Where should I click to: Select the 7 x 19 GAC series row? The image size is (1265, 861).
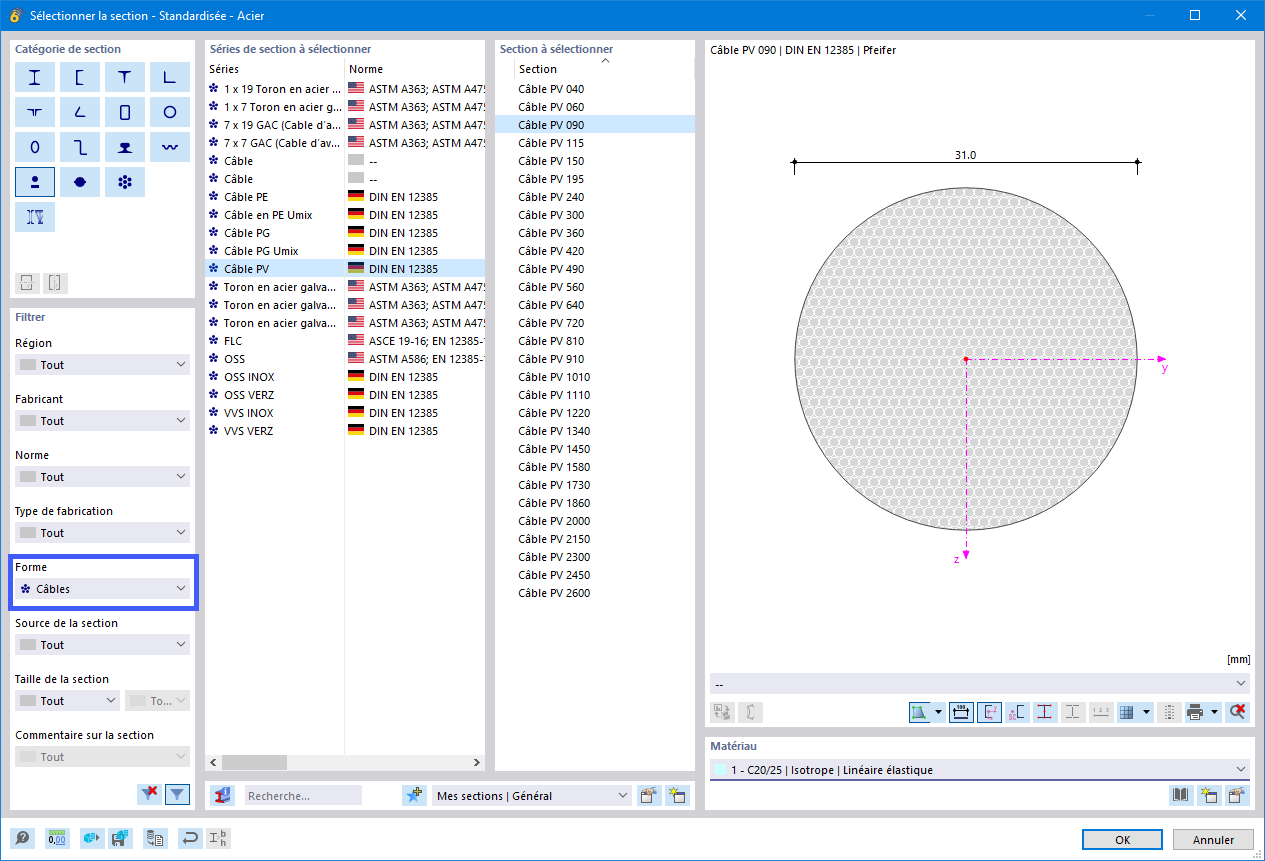pos(345,125)
